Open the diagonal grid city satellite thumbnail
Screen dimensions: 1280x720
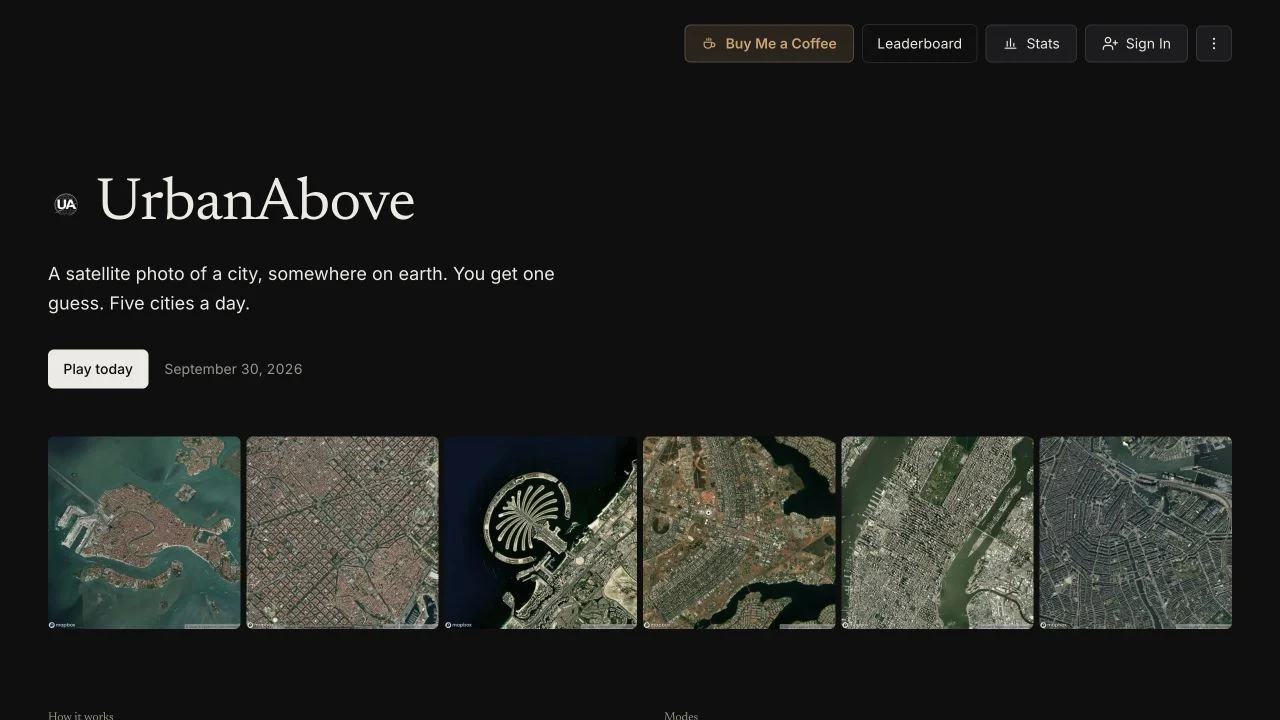point(342,533)
